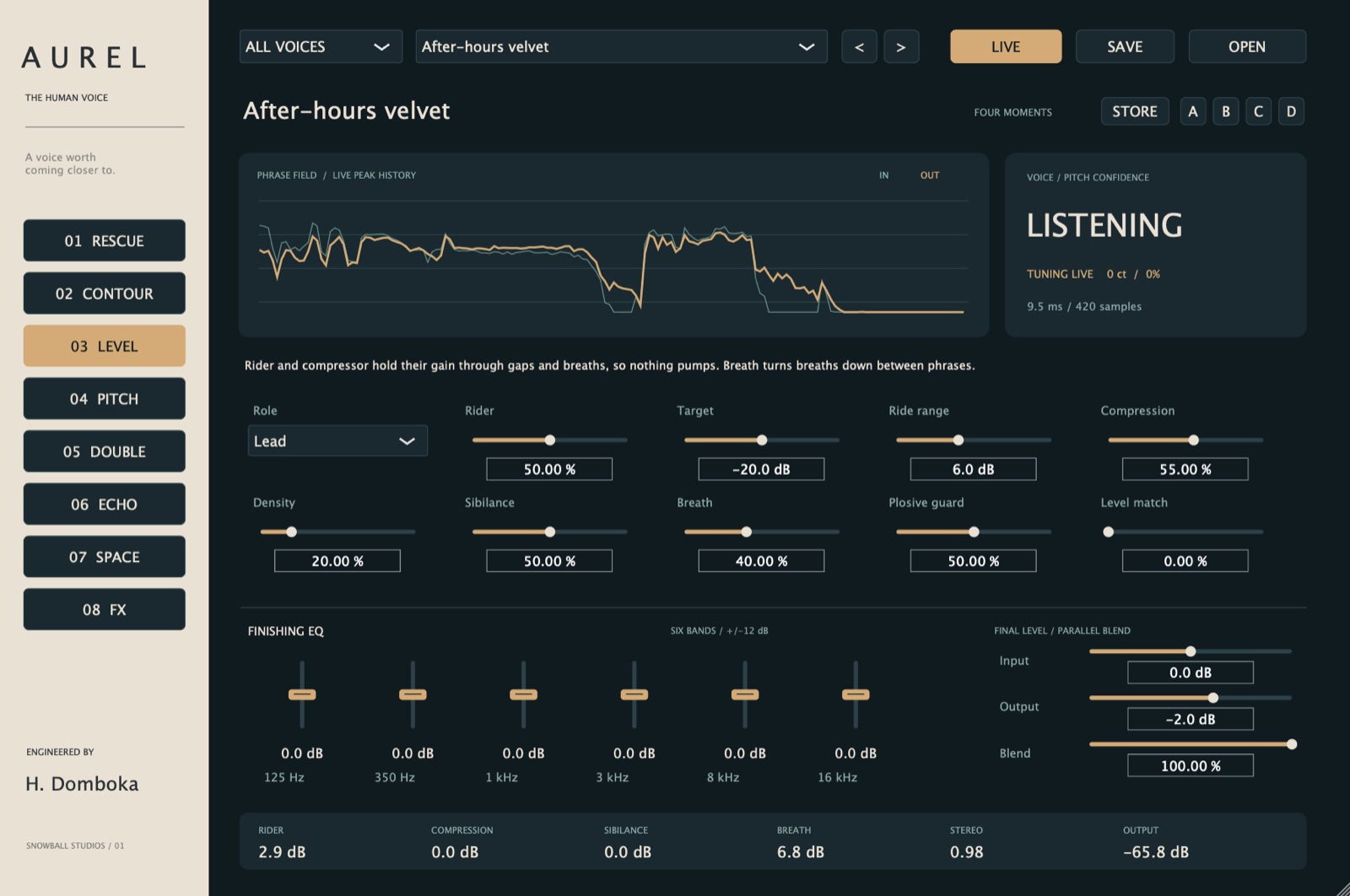
Task: Click the Blend value field 100.00 %
Action: pyautogui.click(x=1191, y=765)
